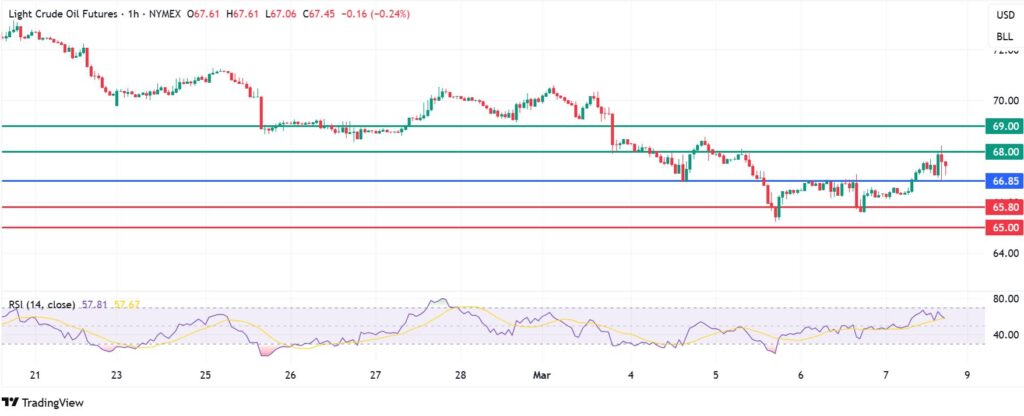1024x416 pixels.
Task: Select the 69.00 green price label
Action: pyautogui.click(x=1003, y=126)
